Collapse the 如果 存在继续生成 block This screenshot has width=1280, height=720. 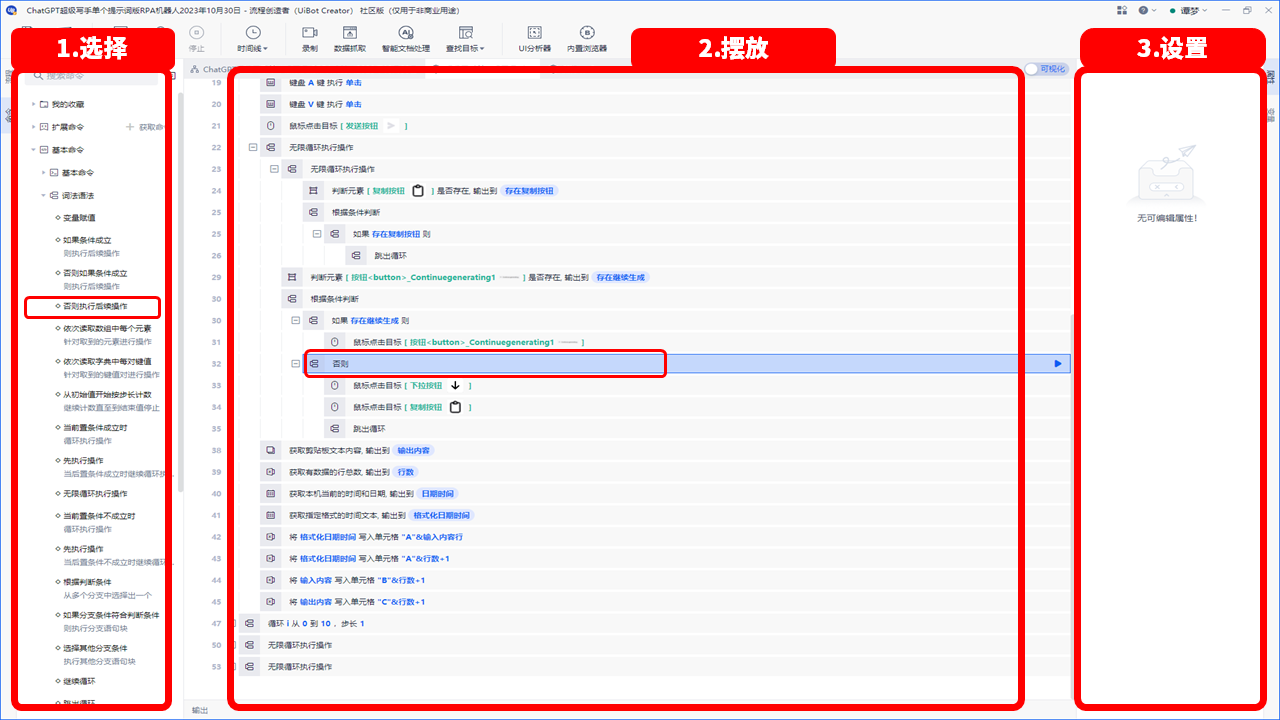[295, 320]
